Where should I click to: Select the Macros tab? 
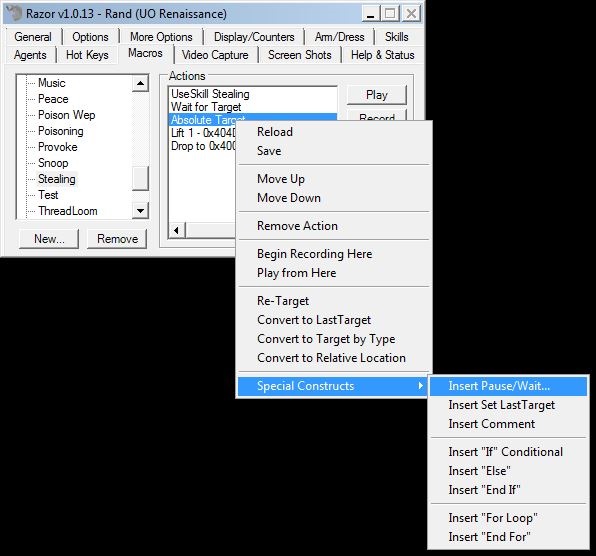pos(145,53)
